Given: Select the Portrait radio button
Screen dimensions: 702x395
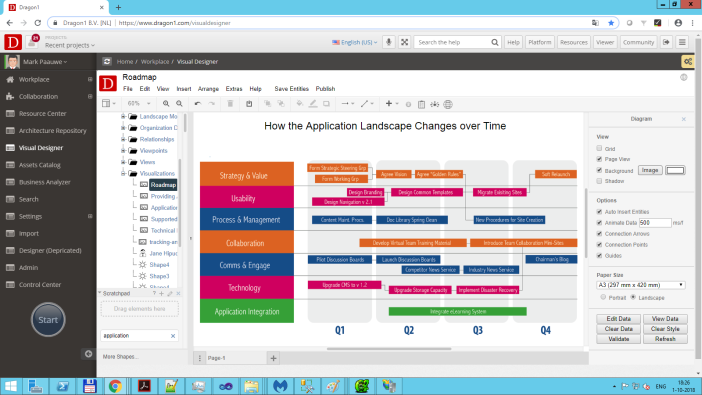Looking at the screenshot, I should click(x=603, y=297).
